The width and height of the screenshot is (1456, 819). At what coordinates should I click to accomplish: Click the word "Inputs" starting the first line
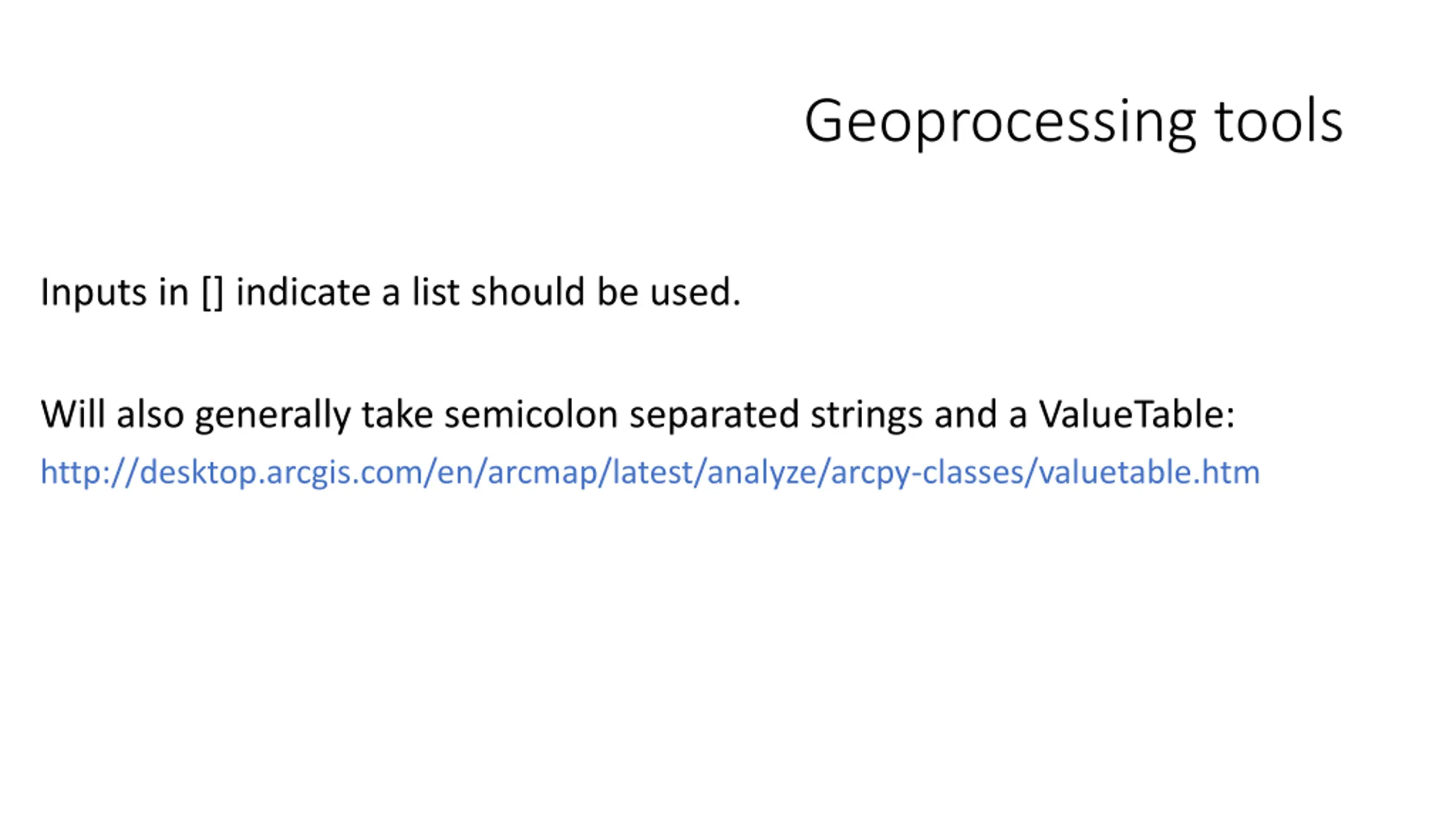point(93,293)
